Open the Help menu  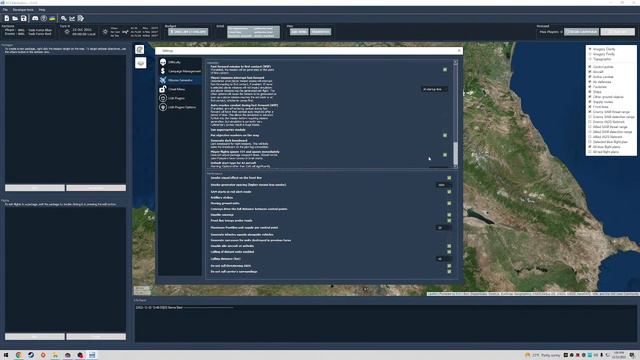42,9
